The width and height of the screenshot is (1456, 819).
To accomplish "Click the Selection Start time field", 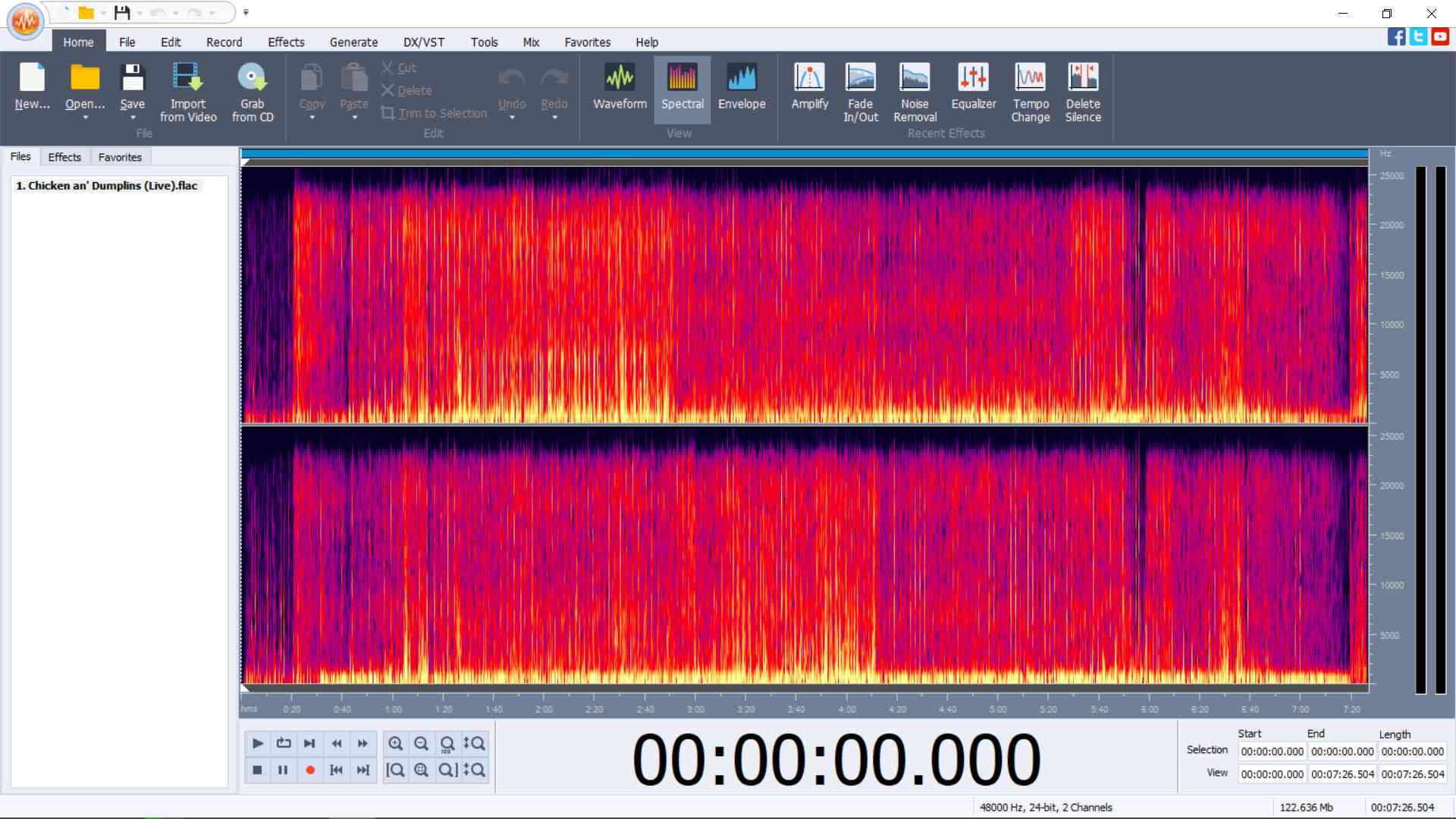I will (x=1272, y=752).
